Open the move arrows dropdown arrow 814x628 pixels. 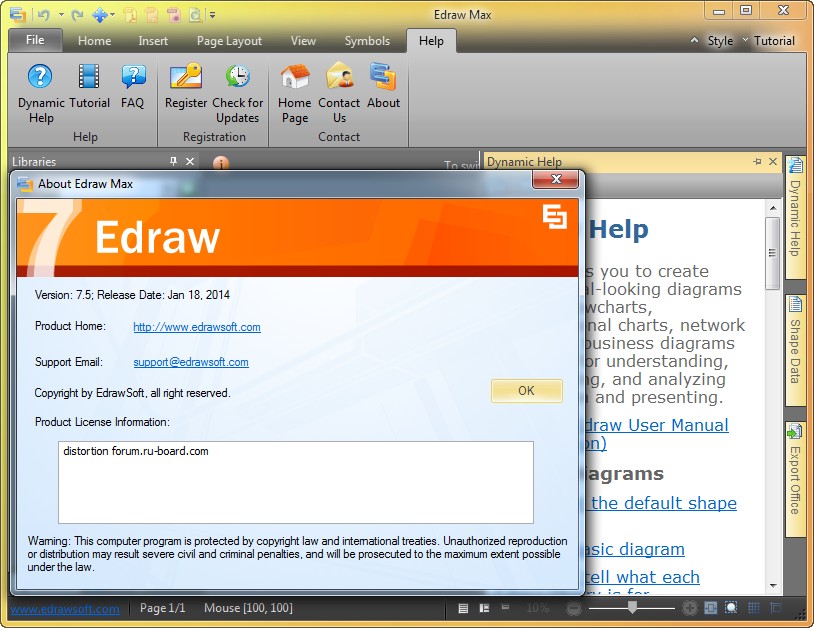112,15
